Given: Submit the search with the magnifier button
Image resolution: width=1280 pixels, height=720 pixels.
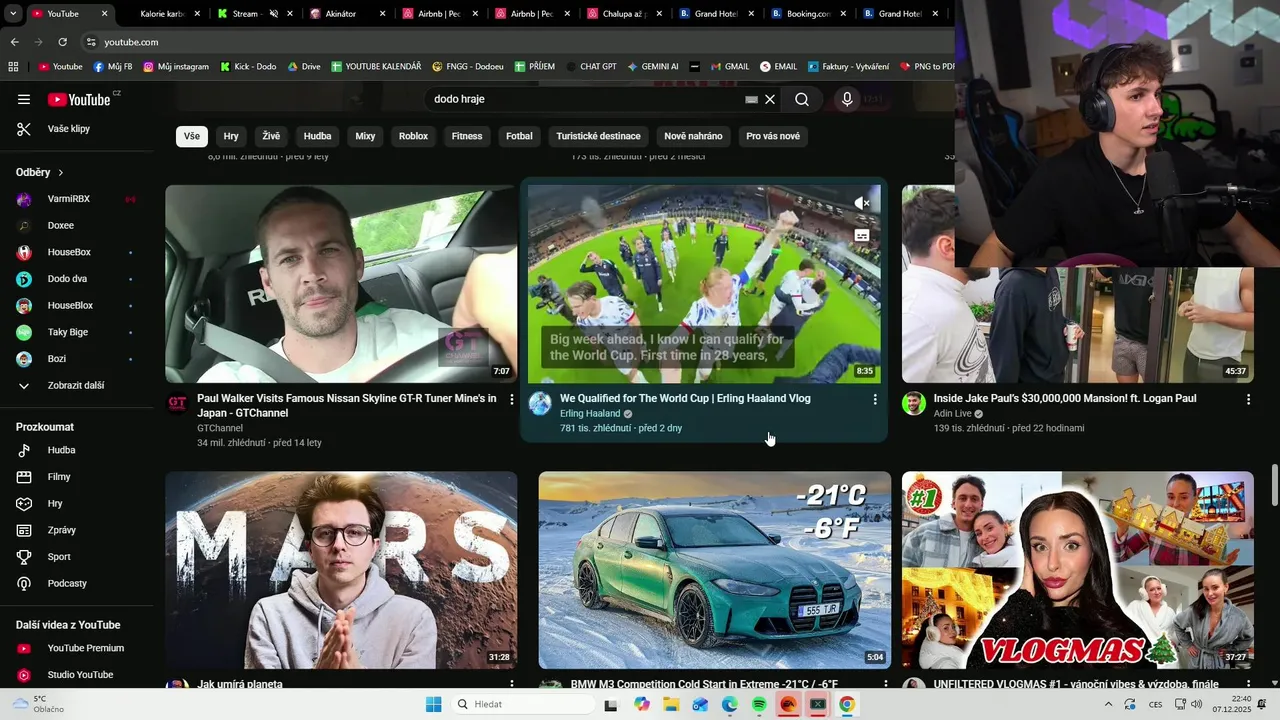Looking at the screenshot, I should pos(802,99).
